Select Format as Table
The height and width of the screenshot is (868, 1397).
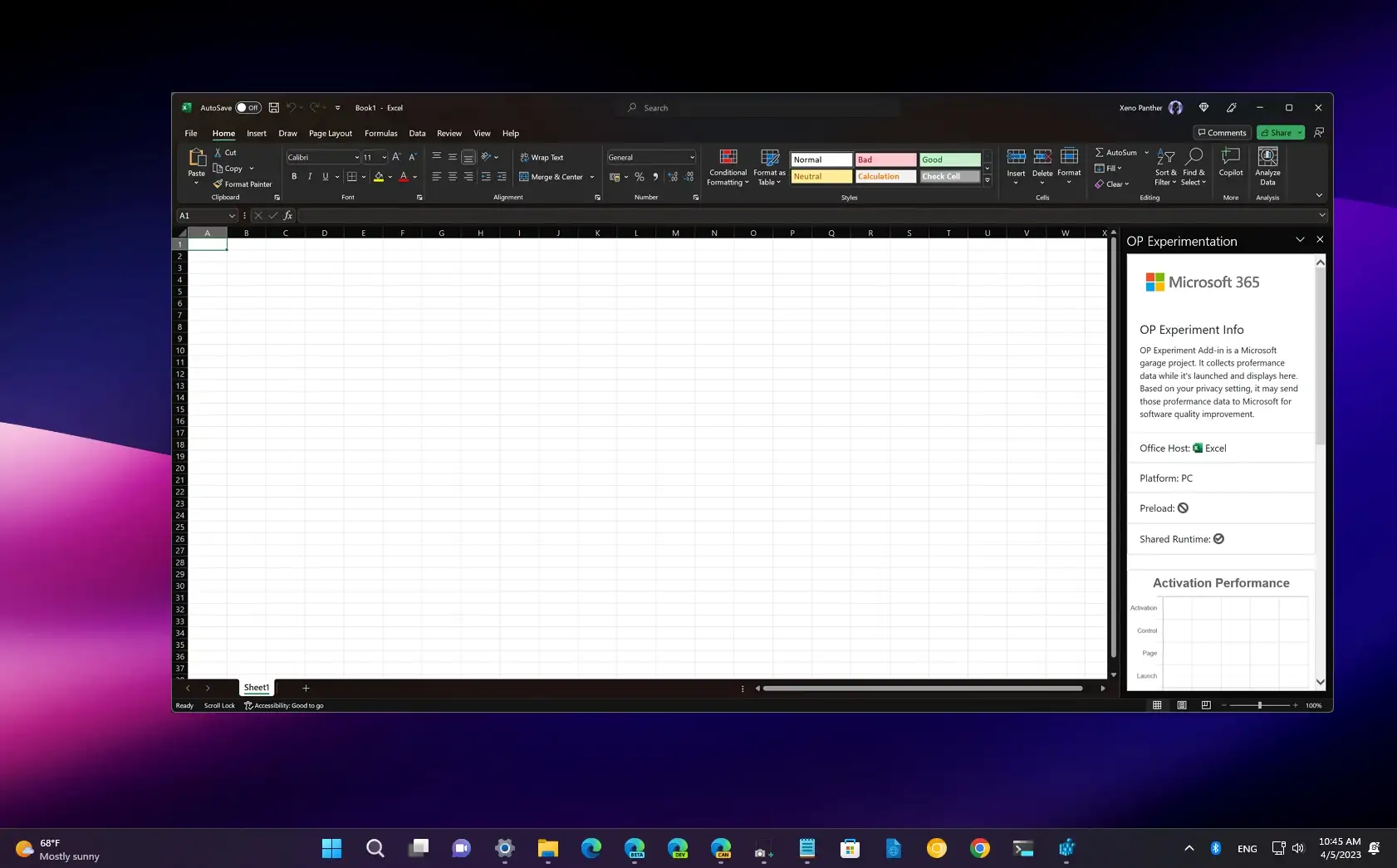pos(768,167)
